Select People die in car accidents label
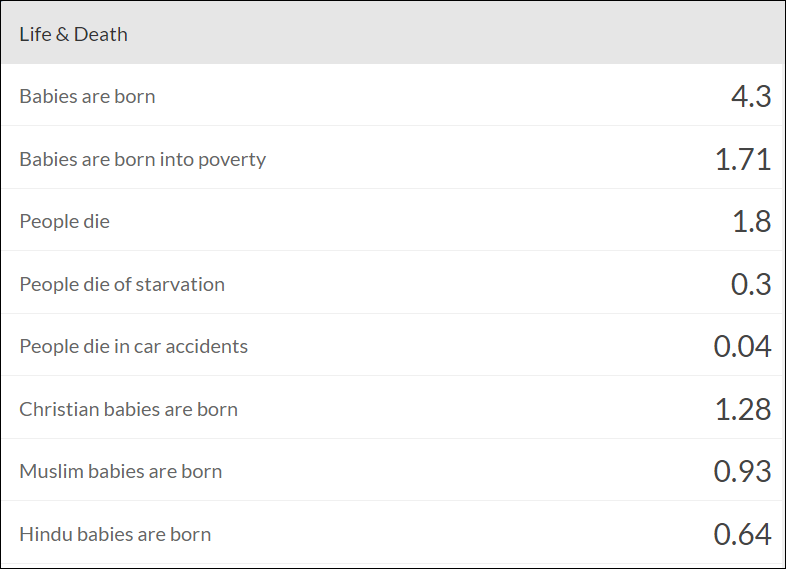The width and height of the screenshot is (786, 569). 133,347
